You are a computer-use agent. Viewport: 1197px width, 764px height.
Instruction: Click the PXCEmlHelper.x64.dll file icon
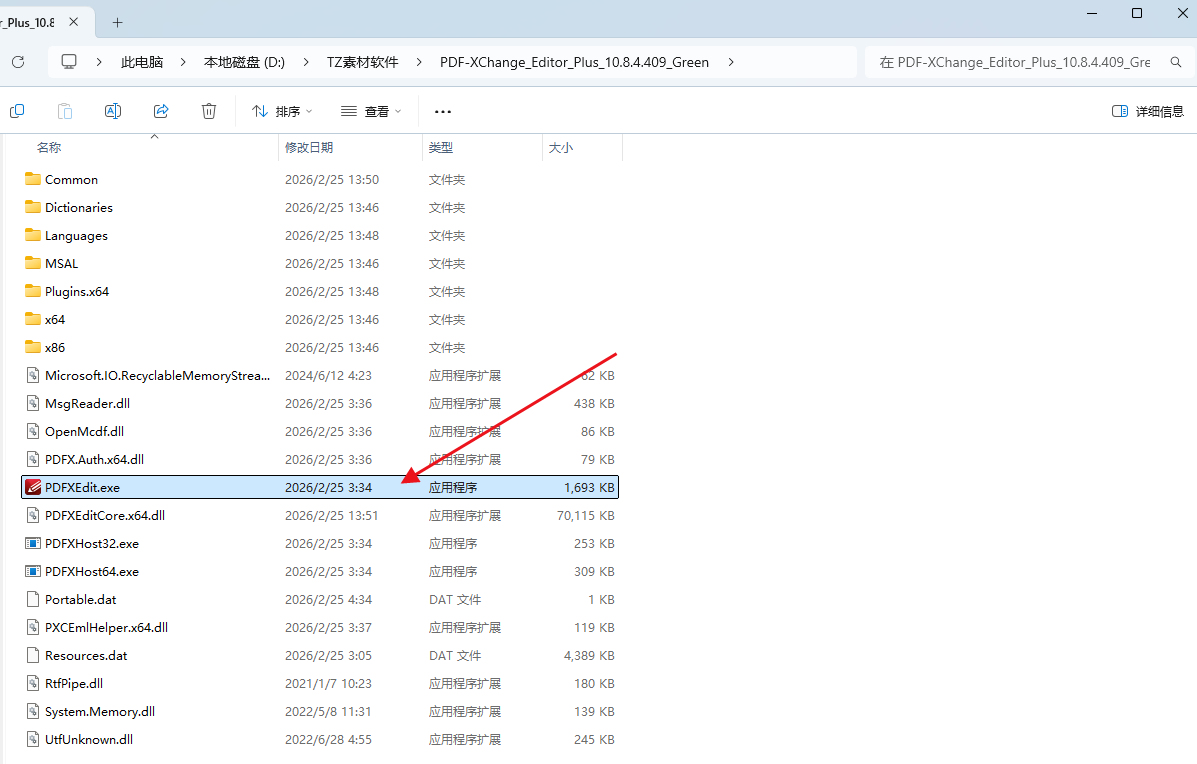[33, 627]
